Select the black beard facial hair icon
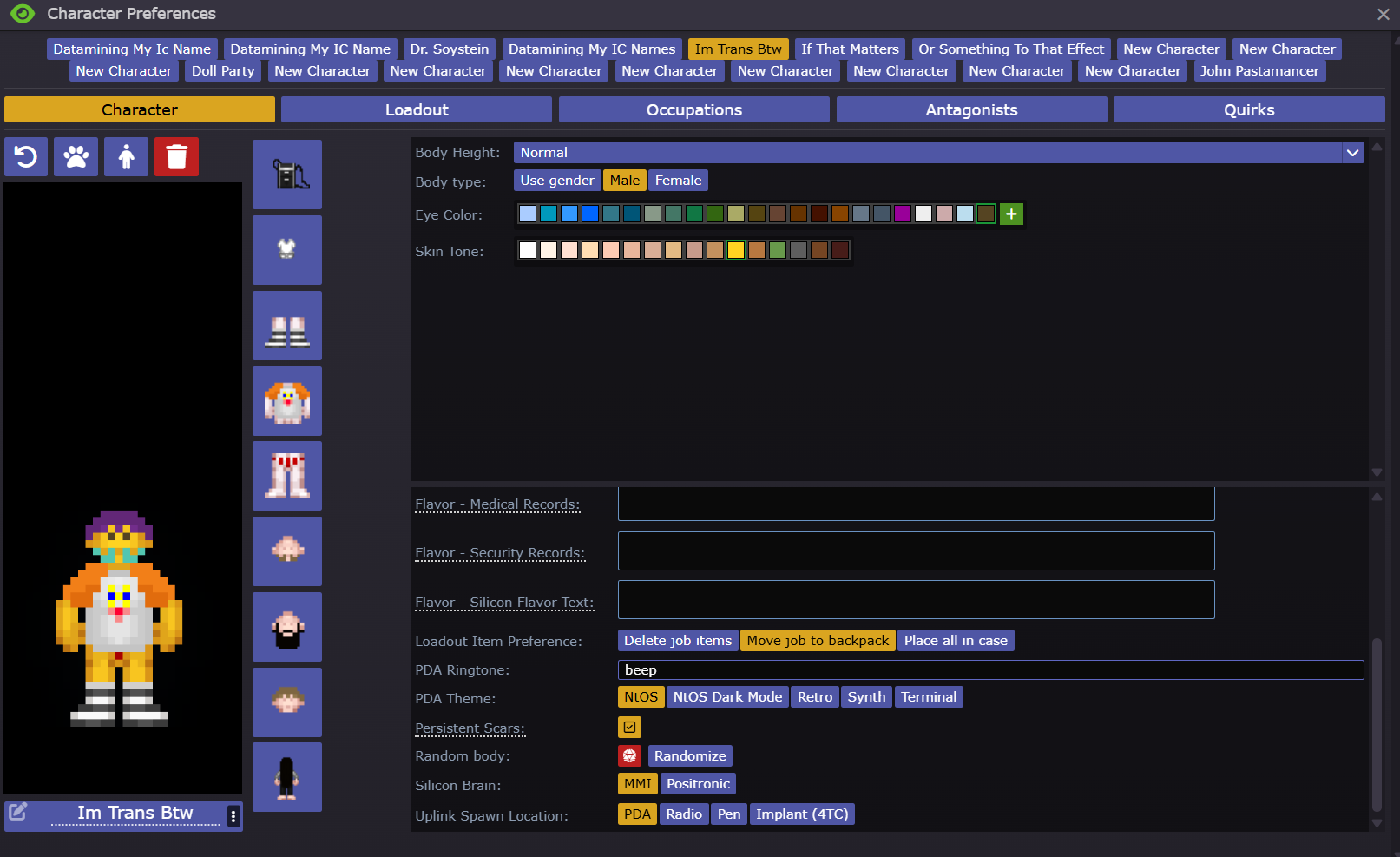The width and height of the screenshot is (1400, 857). pos(287,627)
